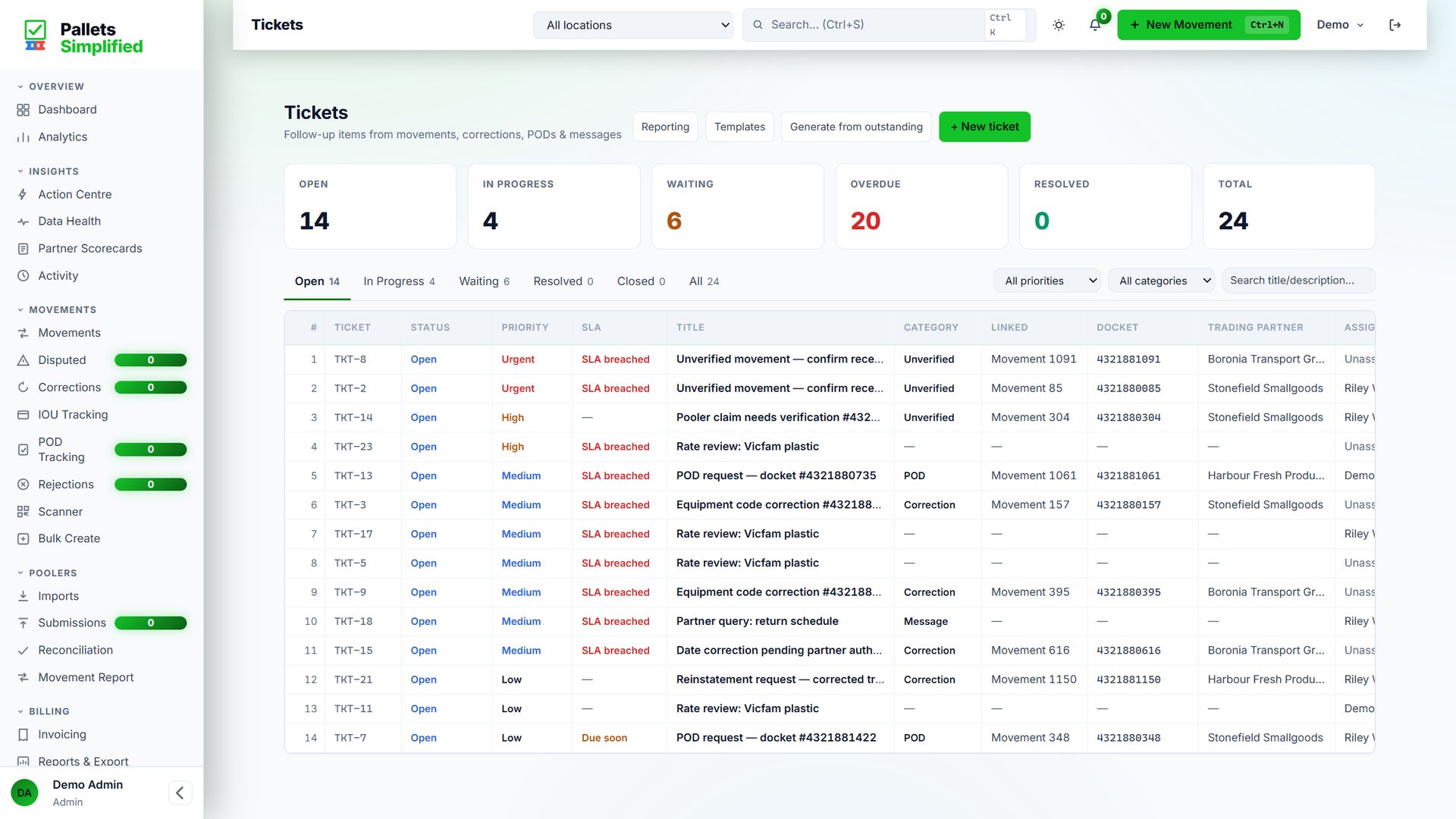The image size is (1456, 819).
Task: Open Corrections refresh icon
Action: 23,388
